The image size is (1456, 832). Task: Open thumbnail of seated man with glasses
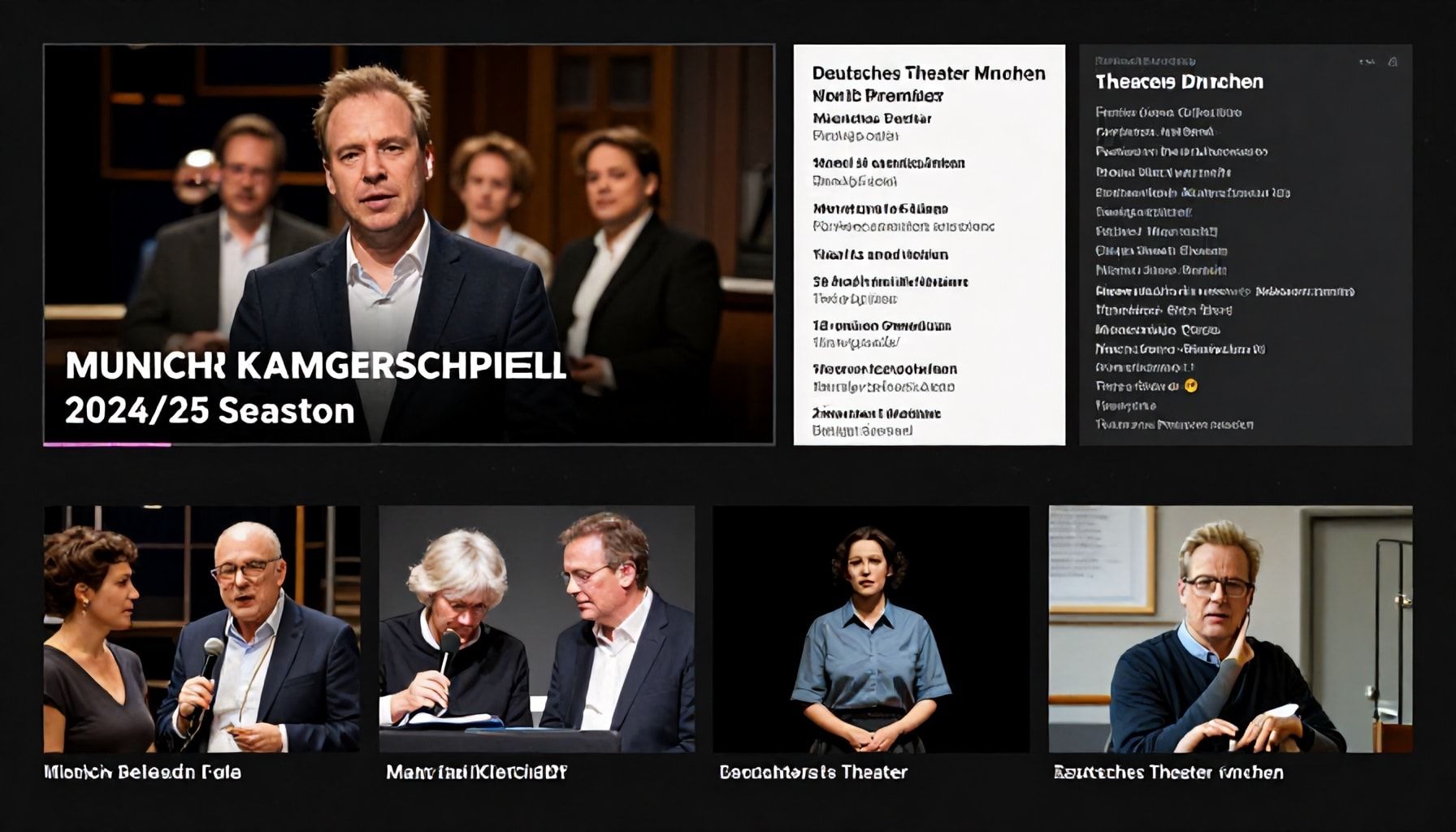click(x=1230, y=629)
